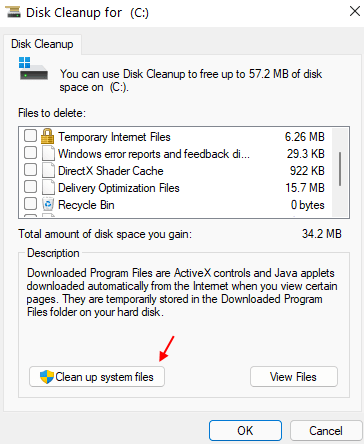Dismiss dialog with Cancel button
Image resolution: width=364 pixels, height=444 pixels.
pos(326,431)
